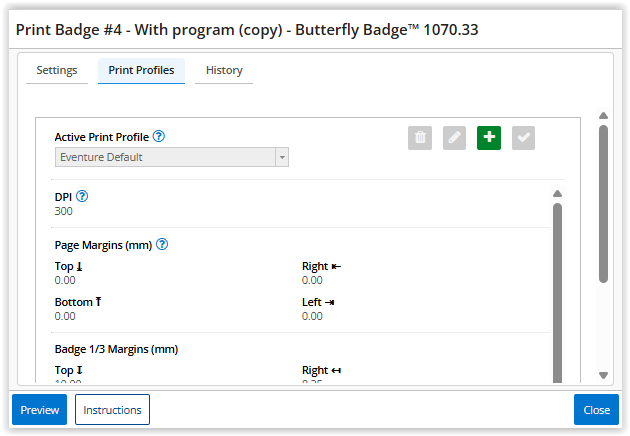This screenshot has height=436, width=630.
Task: Click the Preview button
Action: [x=40, y=410]
